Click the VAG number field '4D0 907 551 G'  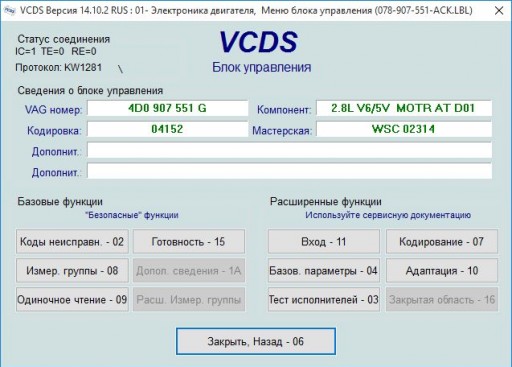(x=167, y=108)
